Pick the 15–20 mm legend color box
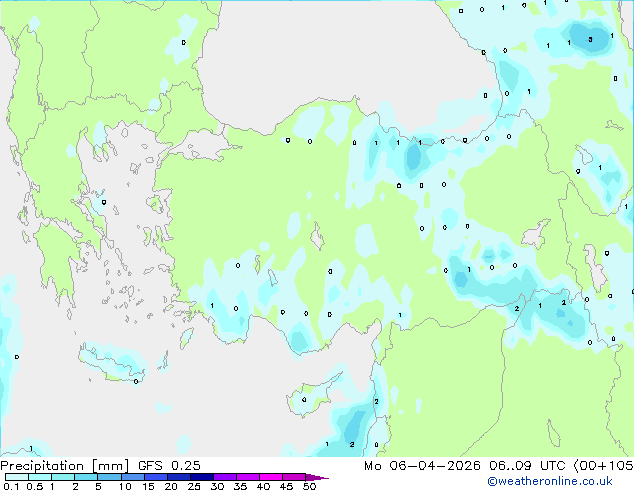 [x=155, y=477]
